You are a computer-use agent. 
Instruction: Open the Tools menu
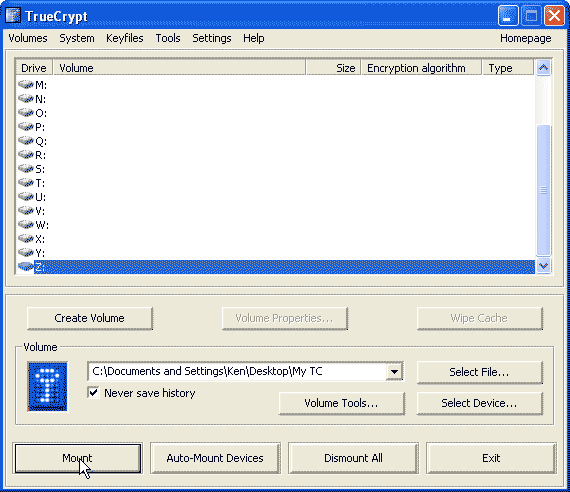pyautogui.click(x=168, y=38)
